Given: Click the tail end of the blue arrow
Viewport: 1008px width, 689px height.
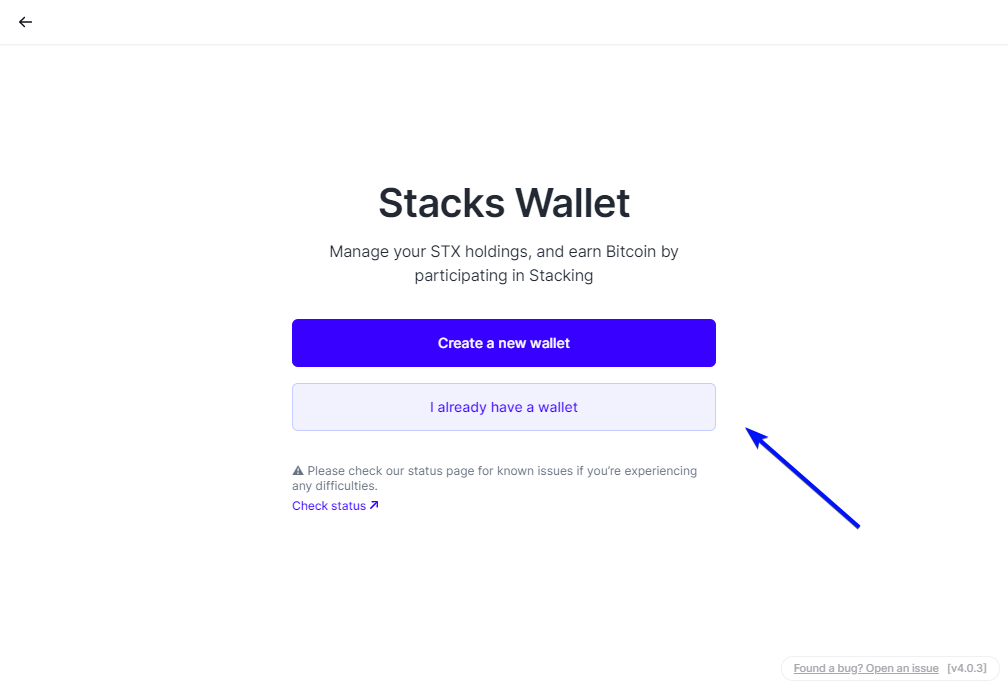Looking at the screenshot, I should pos(856,524).
